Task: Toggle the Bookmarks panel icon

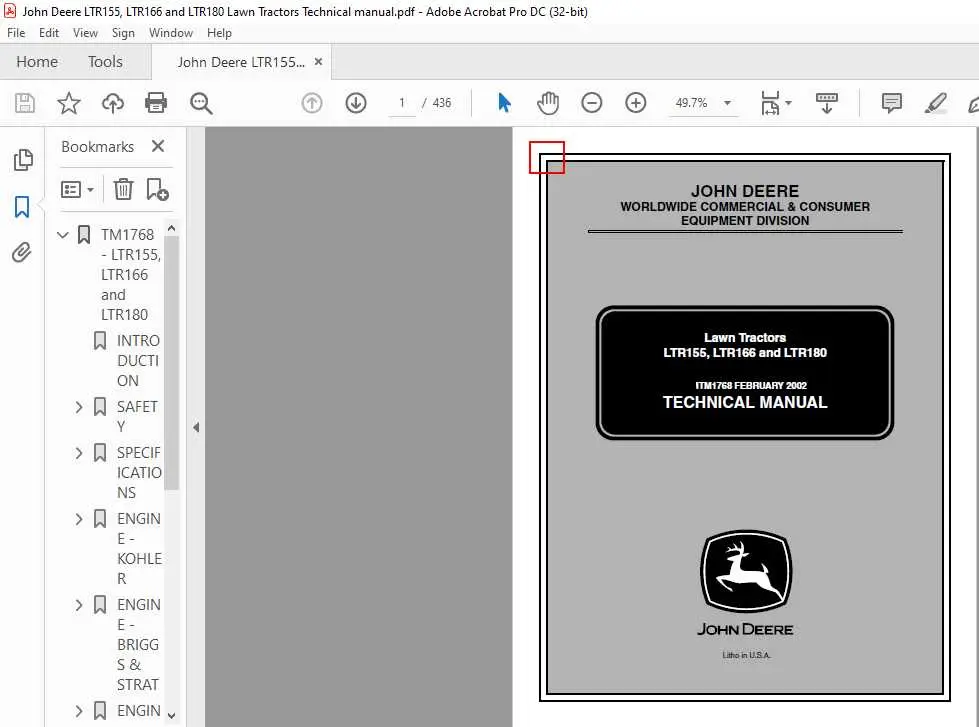Action: coord(22,206)
